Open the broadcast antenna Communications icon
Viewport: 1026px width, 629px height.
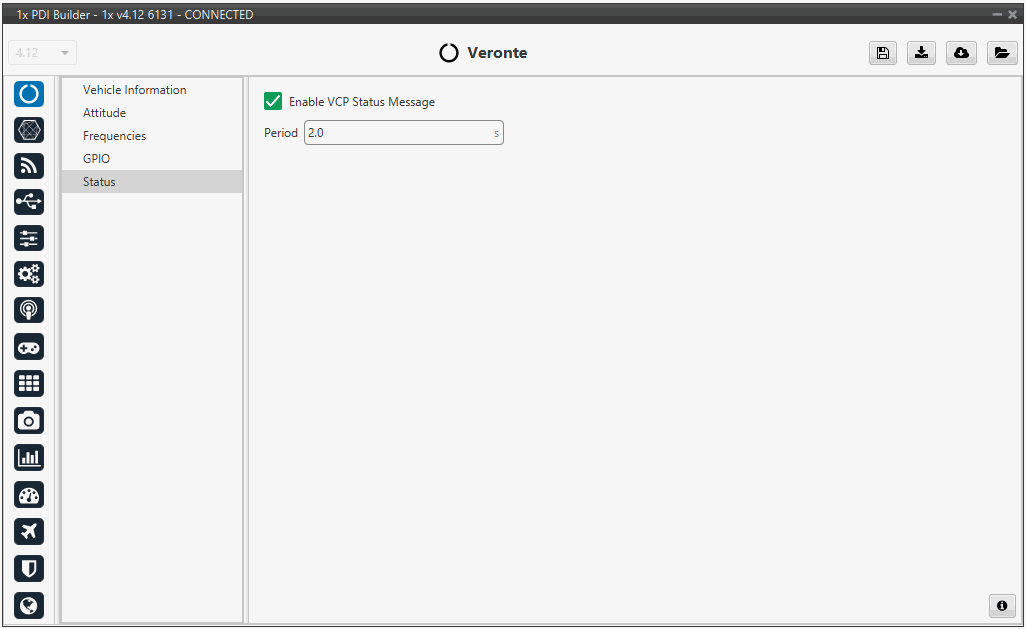(29, 310)
